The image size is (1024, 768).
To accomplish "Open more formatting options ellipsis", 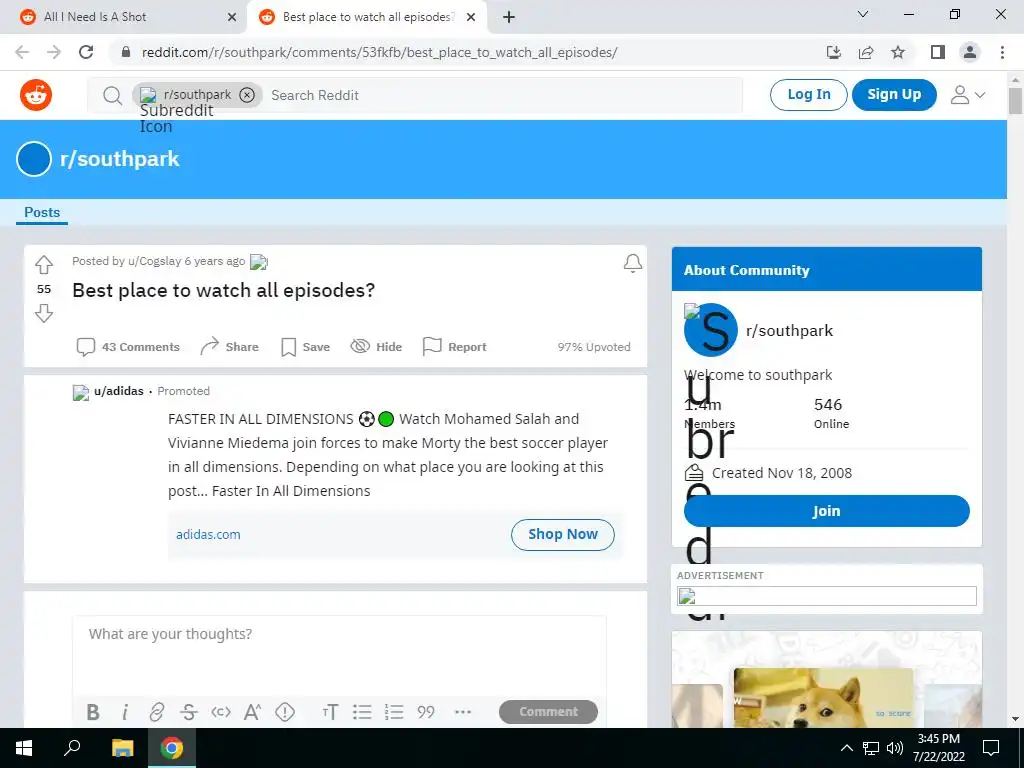I will click(463, 712).
